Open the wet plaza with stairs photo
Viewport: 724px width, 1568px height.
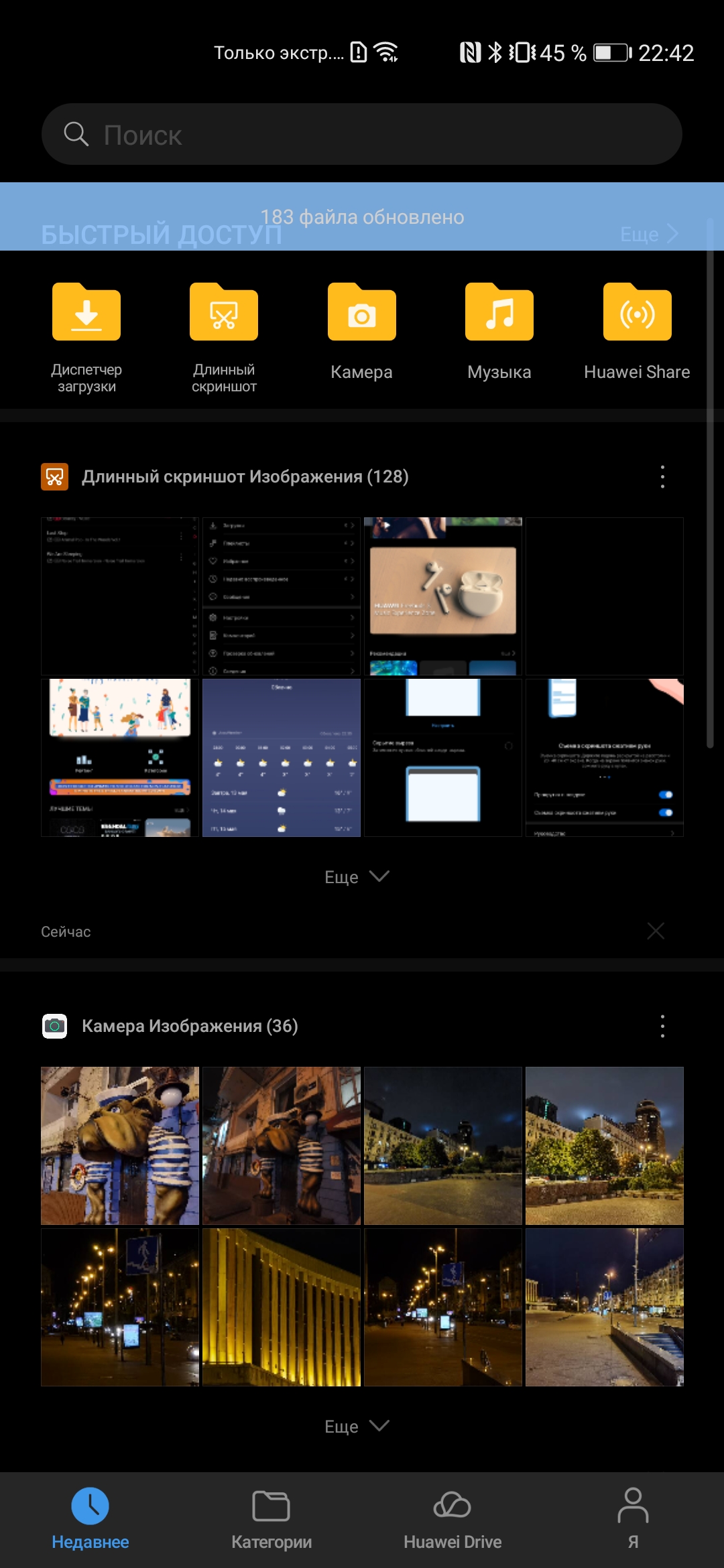coord(605,1307)
